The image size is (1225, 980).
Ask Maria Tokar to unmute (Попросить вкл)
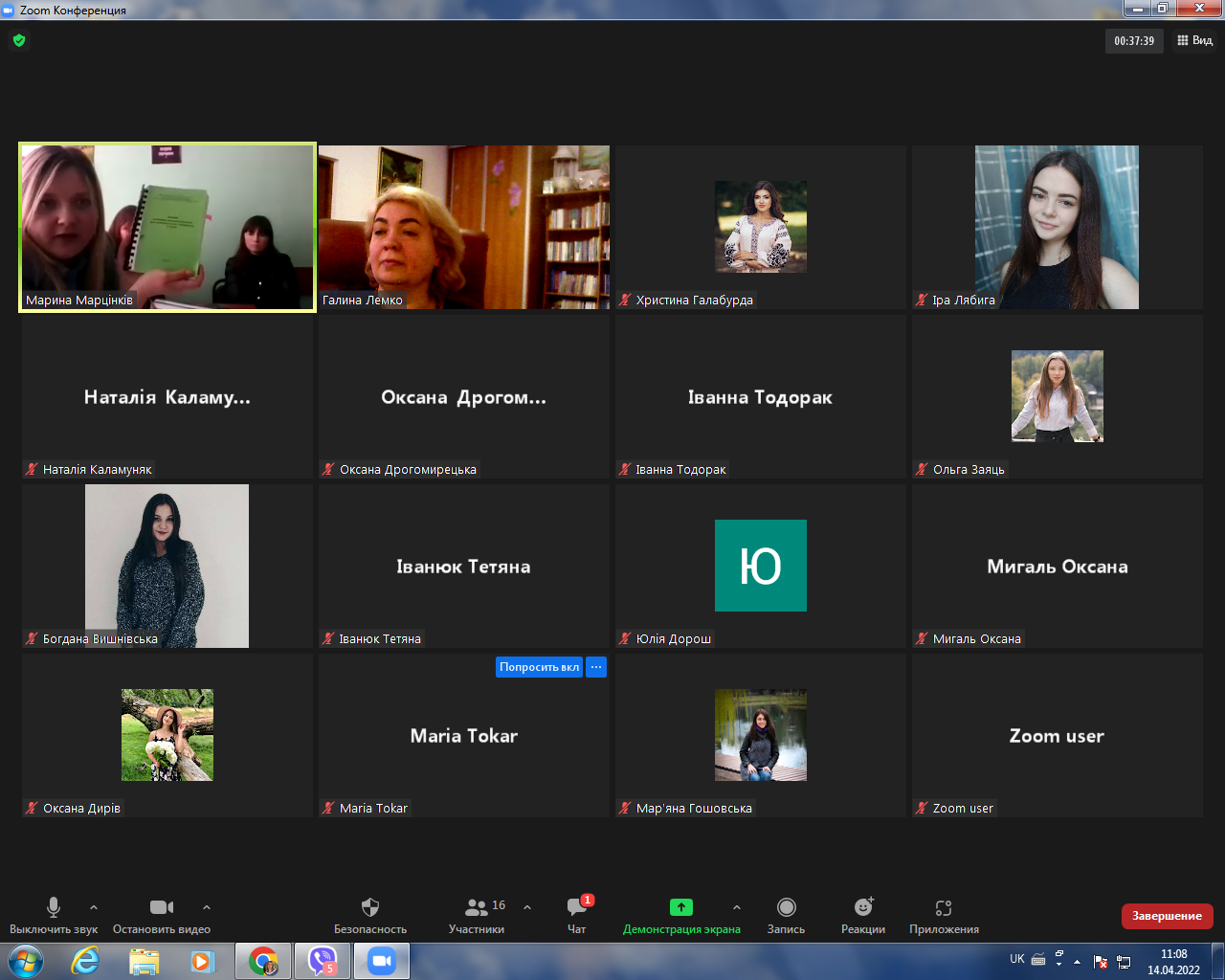coord(539,667)
